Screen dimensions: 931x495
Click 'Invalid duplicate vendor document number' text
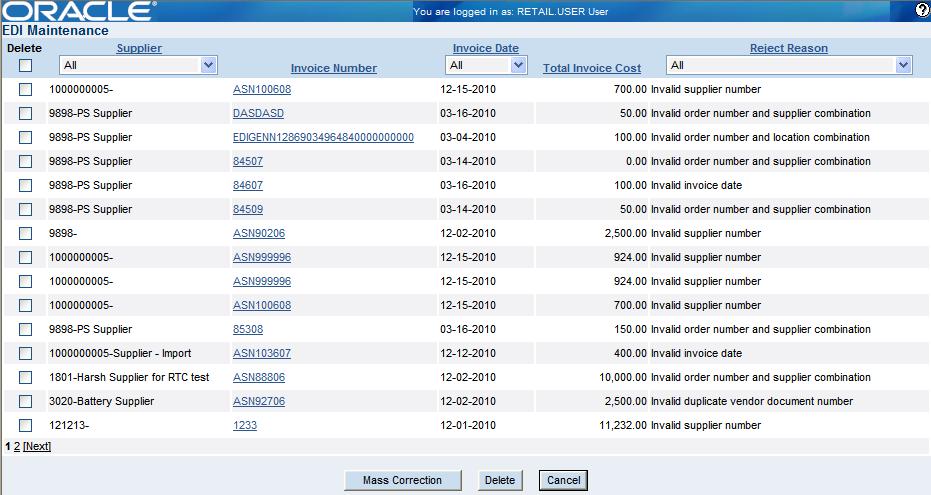[x=752, y=401]
